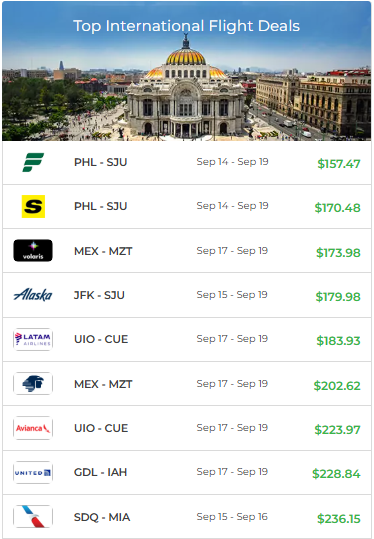This screenshot has width=374, height=539.
Task: Click the American Airlines logo
Action: 33,517
